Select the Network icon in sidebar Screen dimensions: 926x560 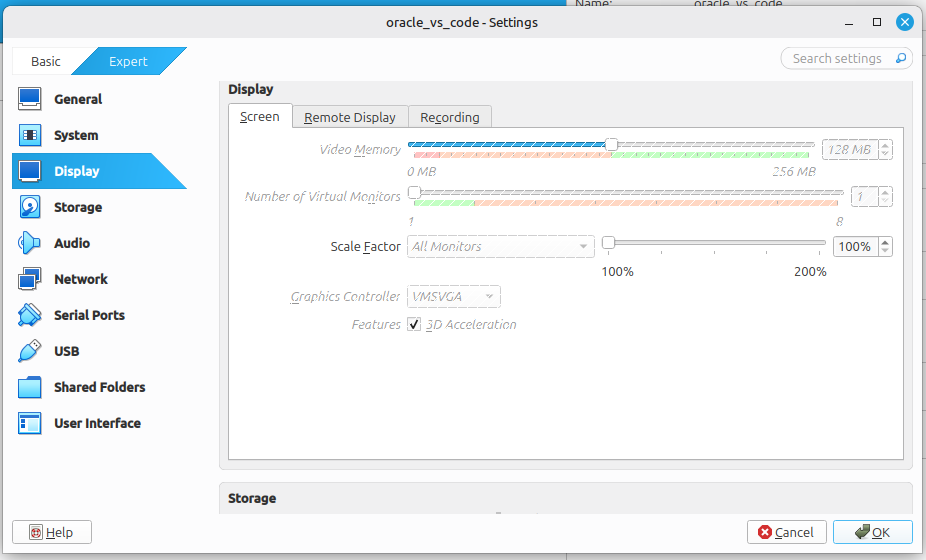click(30, 279)
